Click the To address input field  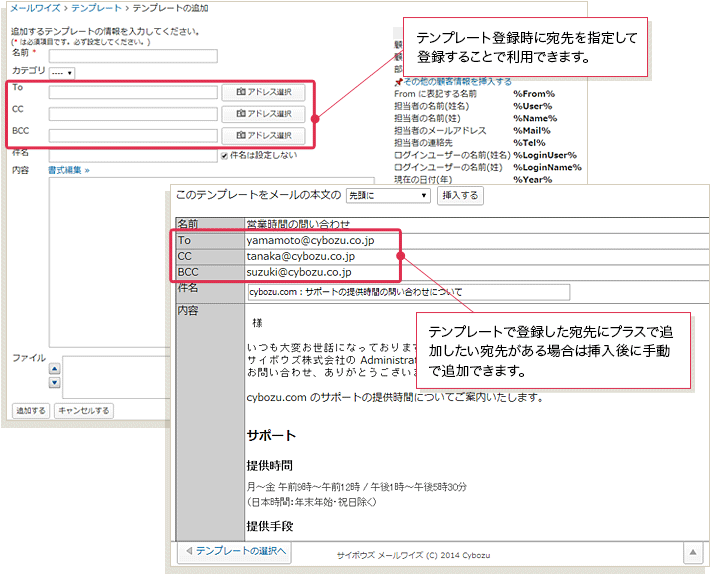(133, 92)
